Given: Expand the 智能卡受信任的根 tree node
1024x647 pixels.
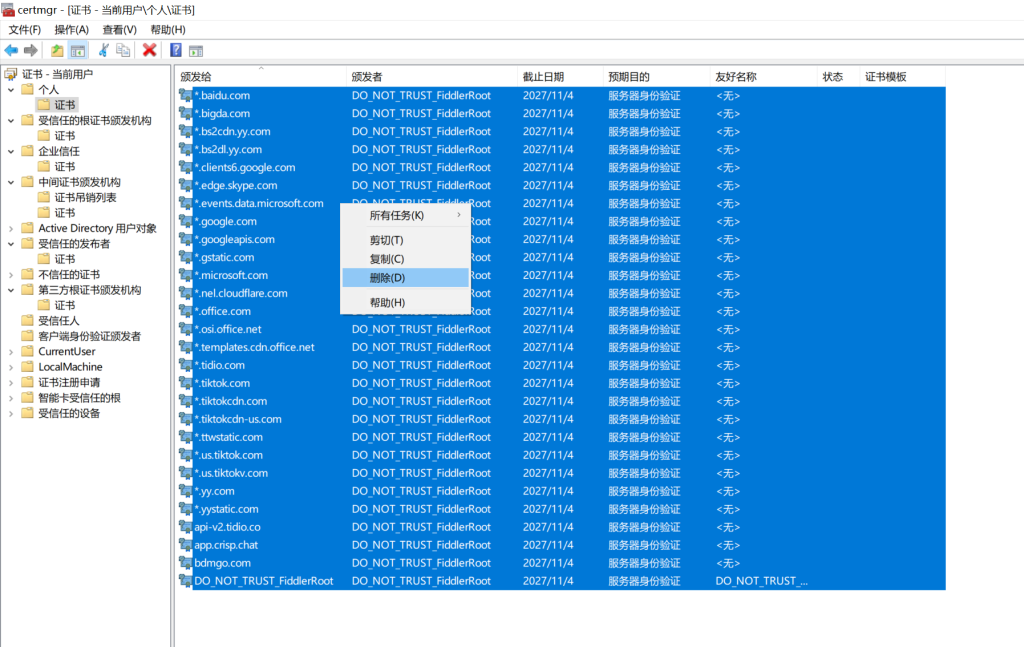Looking at the screenshot, I should [x=11, y=398].
